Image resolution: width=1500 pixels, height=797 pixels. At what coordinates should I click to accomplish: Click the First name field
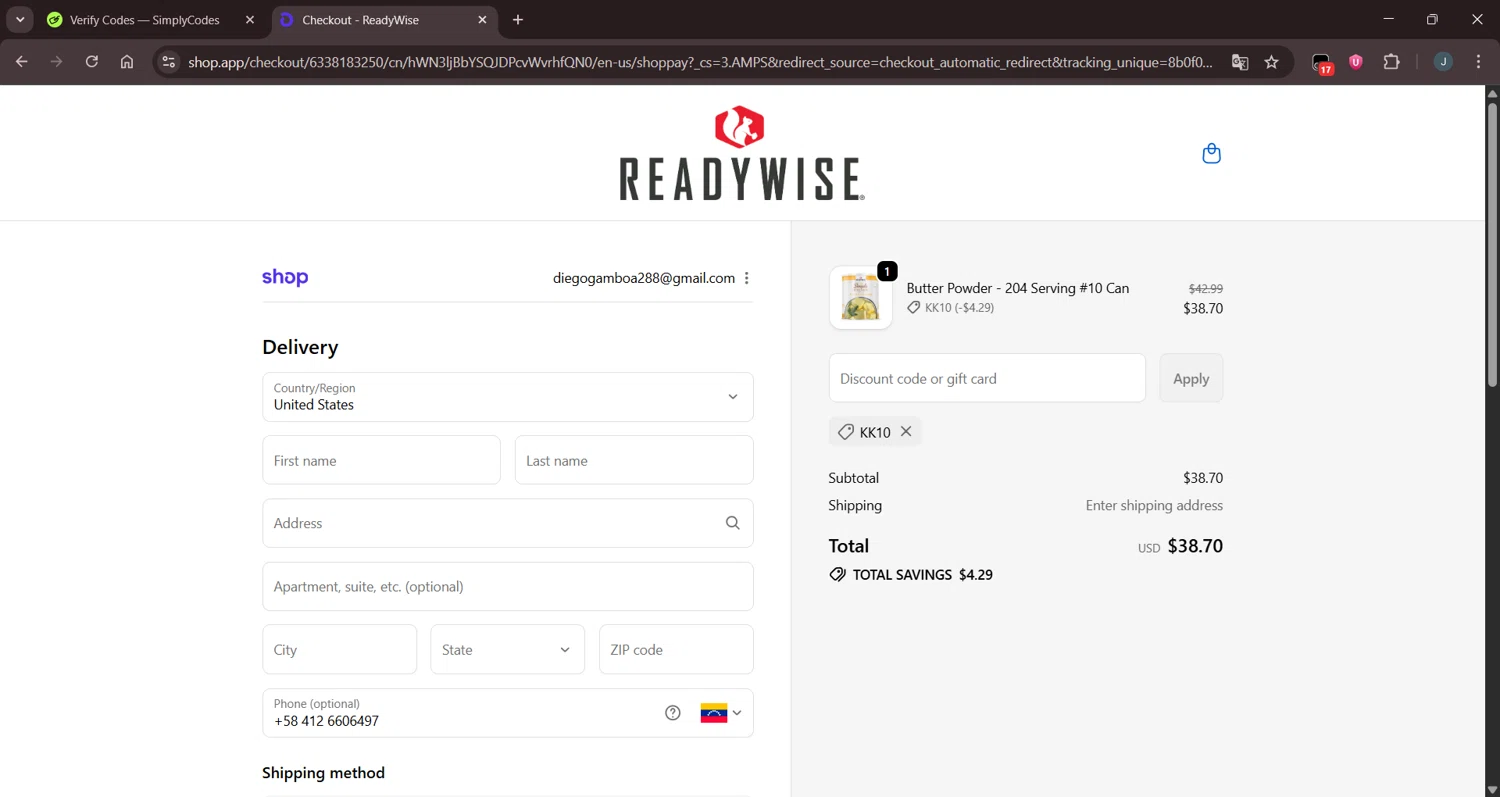[x=381, y=460]
